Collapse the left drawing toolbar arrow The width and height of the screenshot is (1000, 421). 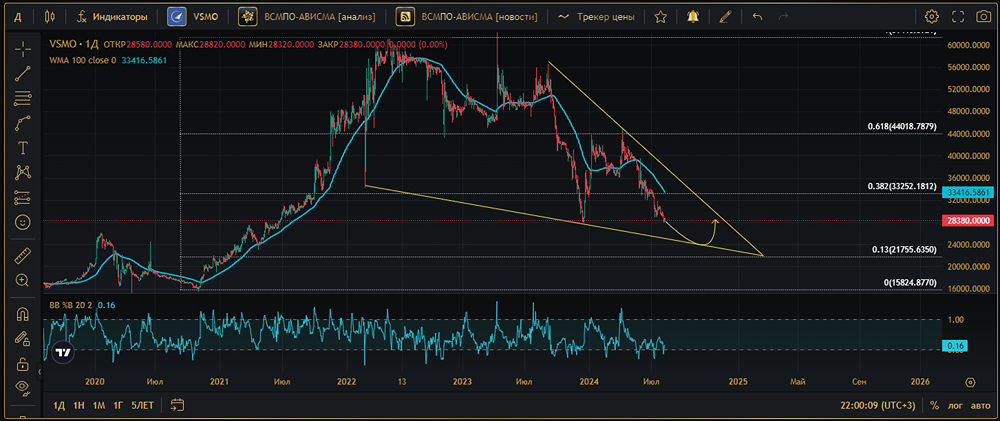[x=40, y=371]
